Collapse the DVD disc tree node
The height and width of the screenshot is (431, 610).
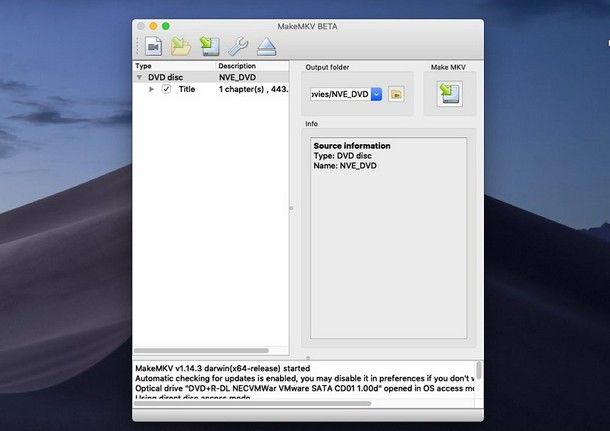tap(139, 77)
